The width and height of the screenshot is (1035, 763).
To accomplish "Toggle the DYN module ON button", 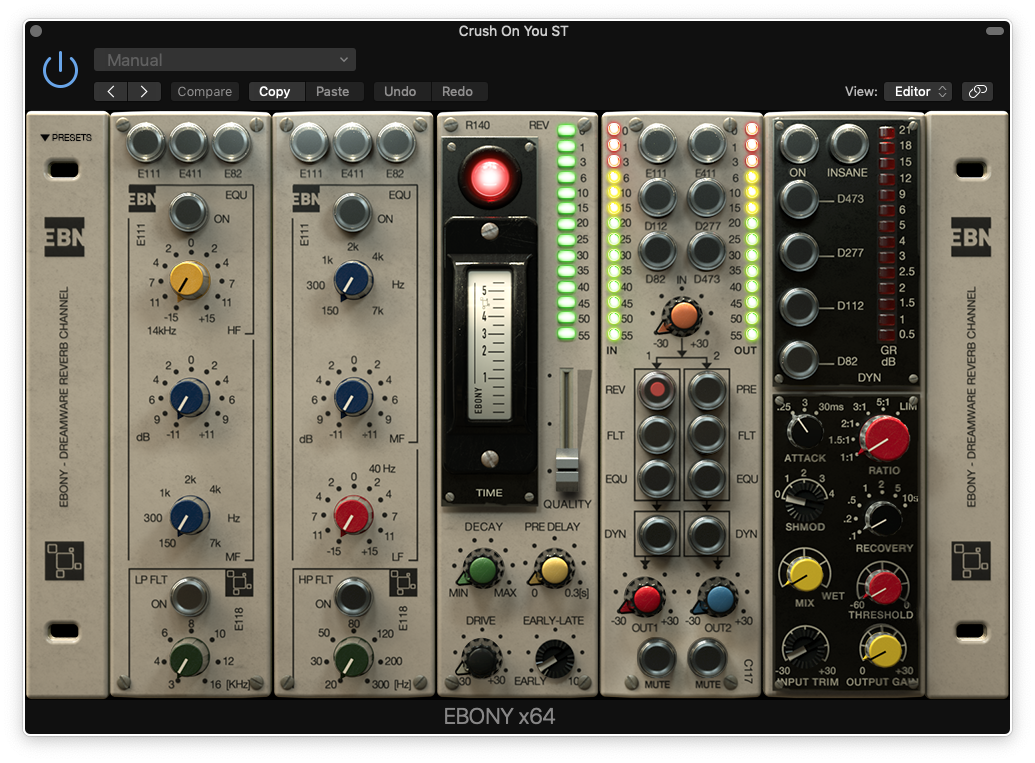I will pyautogui.click(x=799, y=143).
